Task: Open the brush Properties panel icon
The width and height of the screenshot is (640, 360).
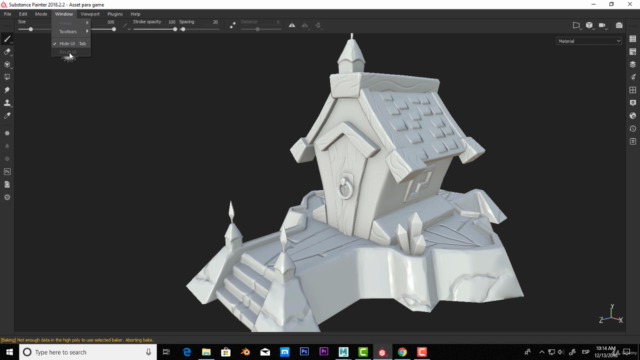Action: click(x=633, y=77)
